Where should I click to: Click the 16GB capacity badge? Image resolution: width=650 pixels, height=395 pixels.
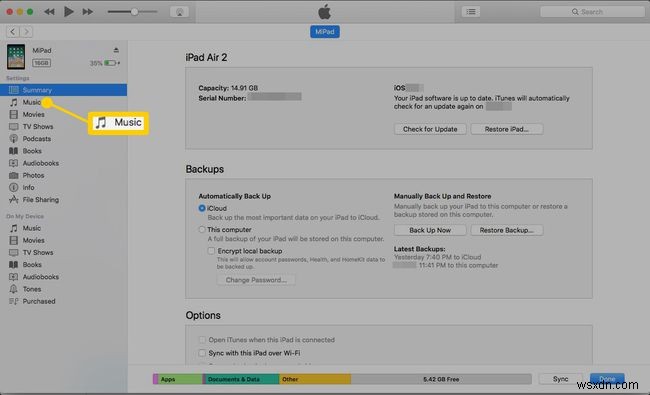41,63
